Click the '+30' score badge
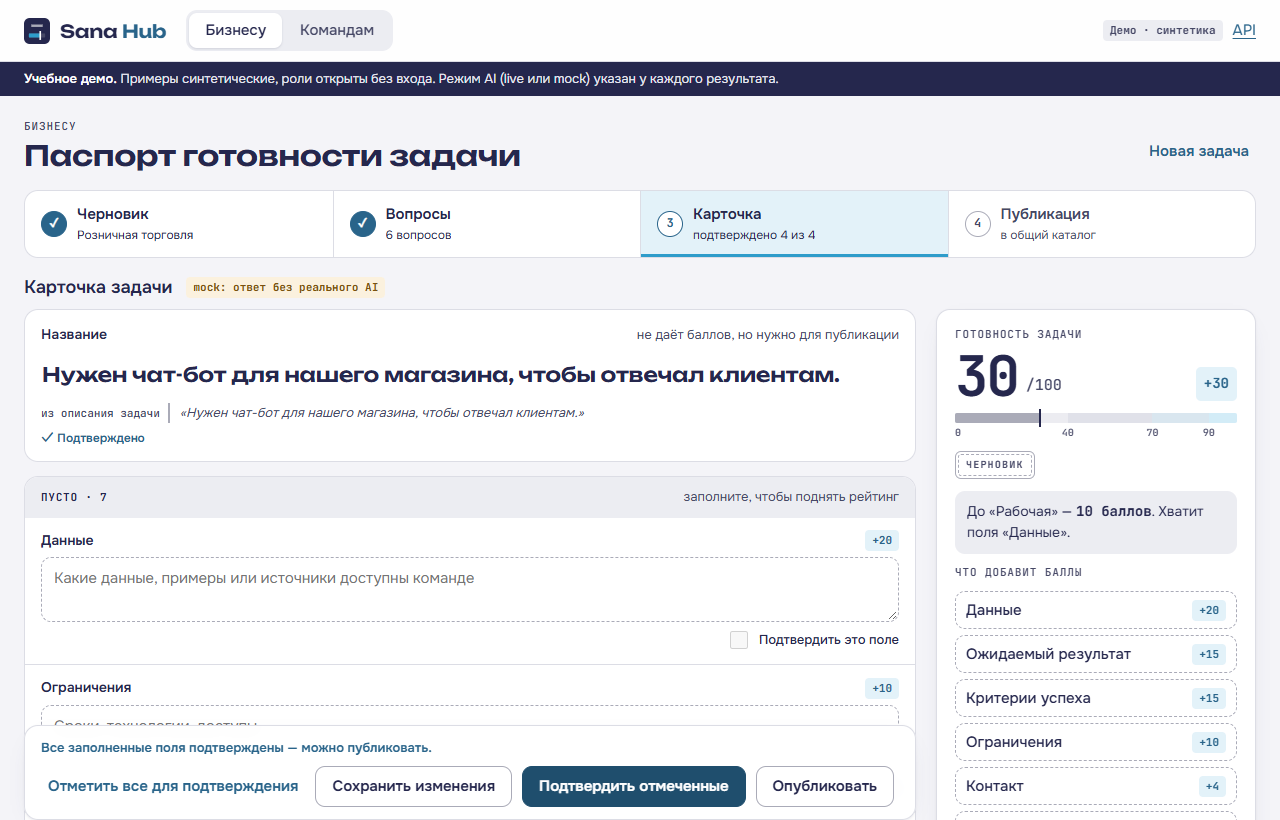The image size is (1280, 820). pos(1216,384)
